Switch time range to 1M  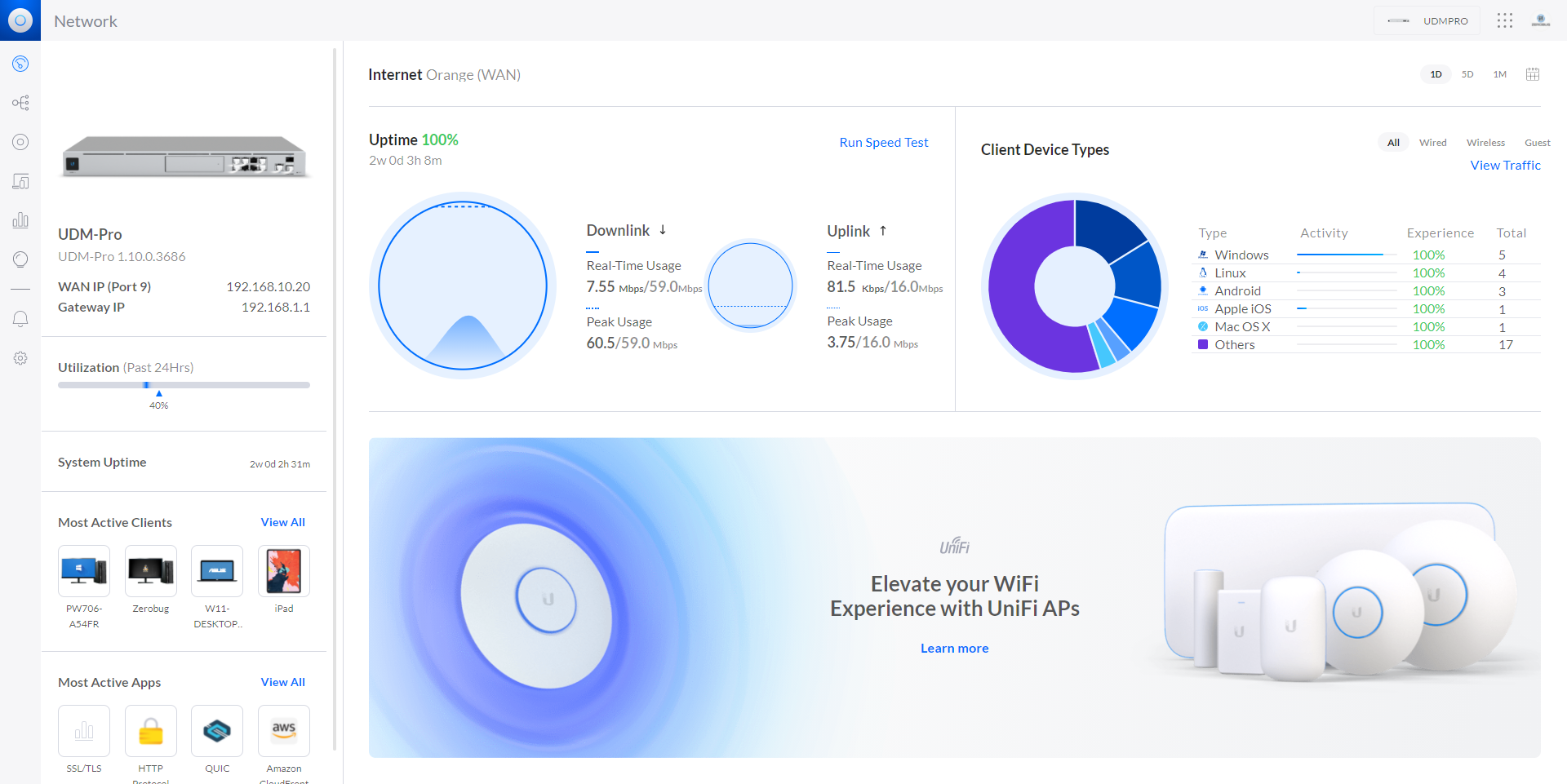click(x=1499, y=74)
